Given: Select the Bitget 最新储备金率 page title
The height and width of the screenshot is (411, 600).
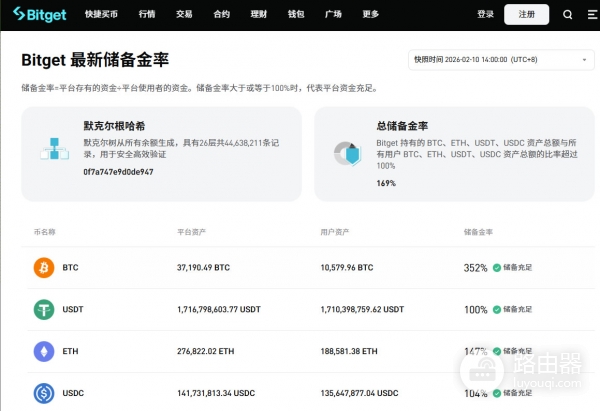Looking at the screenshot, I should 95,60.
